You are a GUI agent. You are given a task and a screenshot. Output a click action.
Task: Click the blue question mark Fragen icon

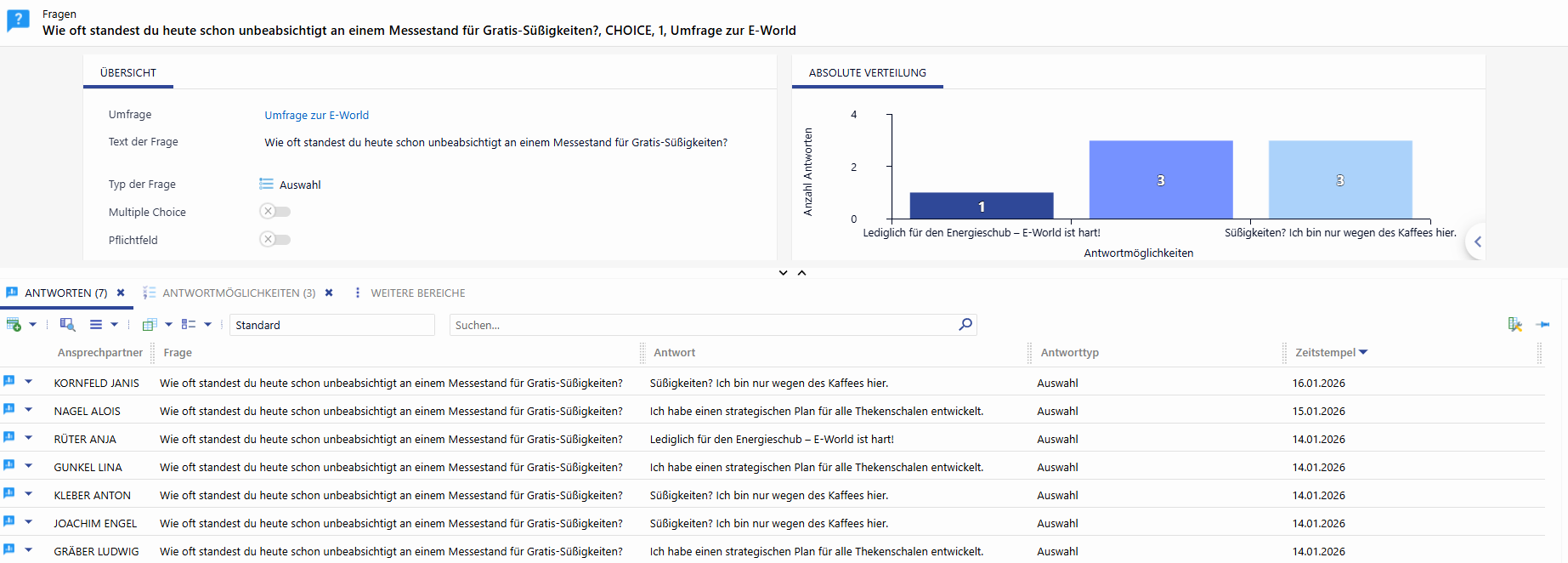pos(18,20)
